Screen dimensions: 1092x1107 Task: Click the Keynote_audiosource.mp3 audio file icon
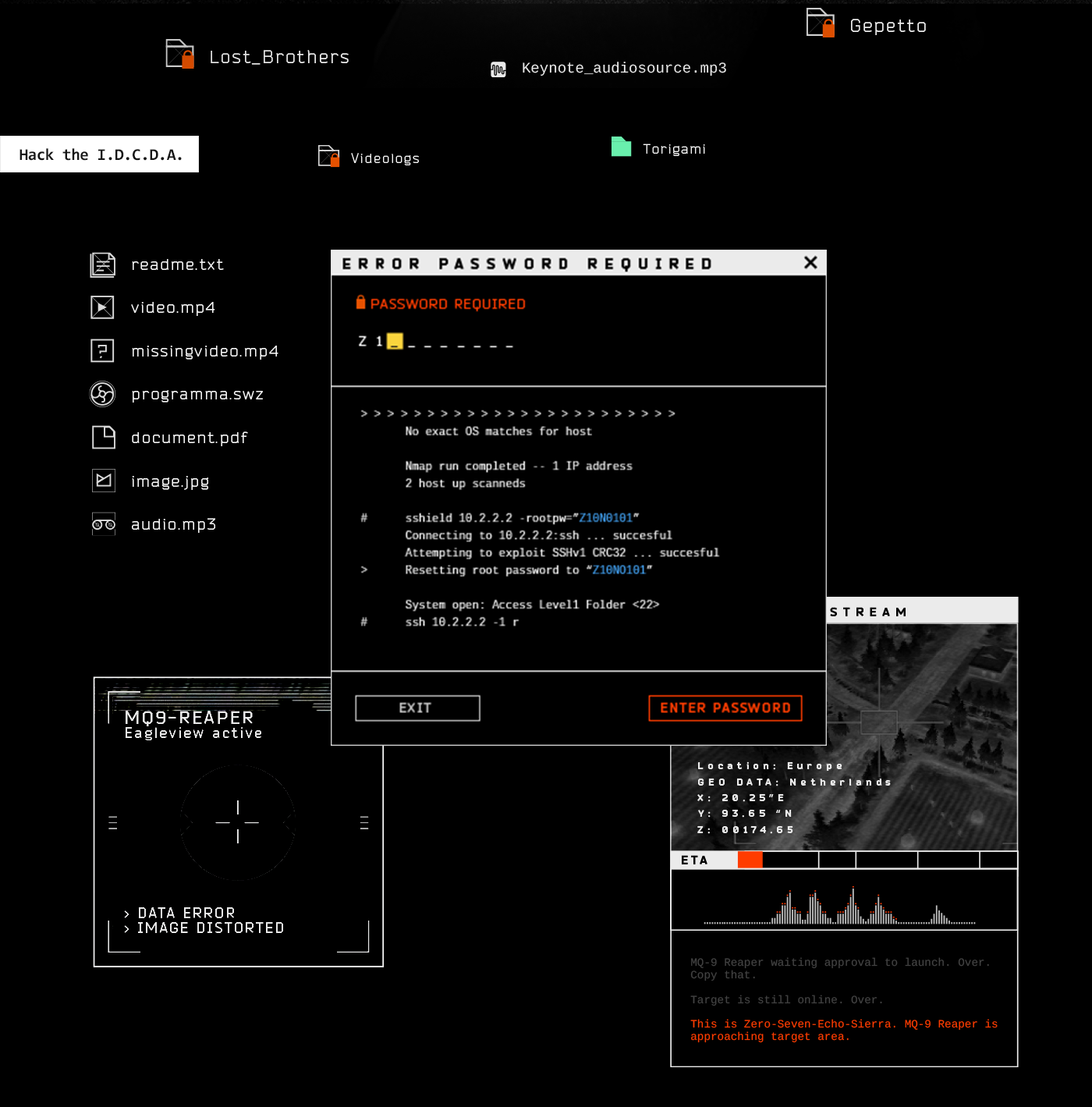point(498,69)
